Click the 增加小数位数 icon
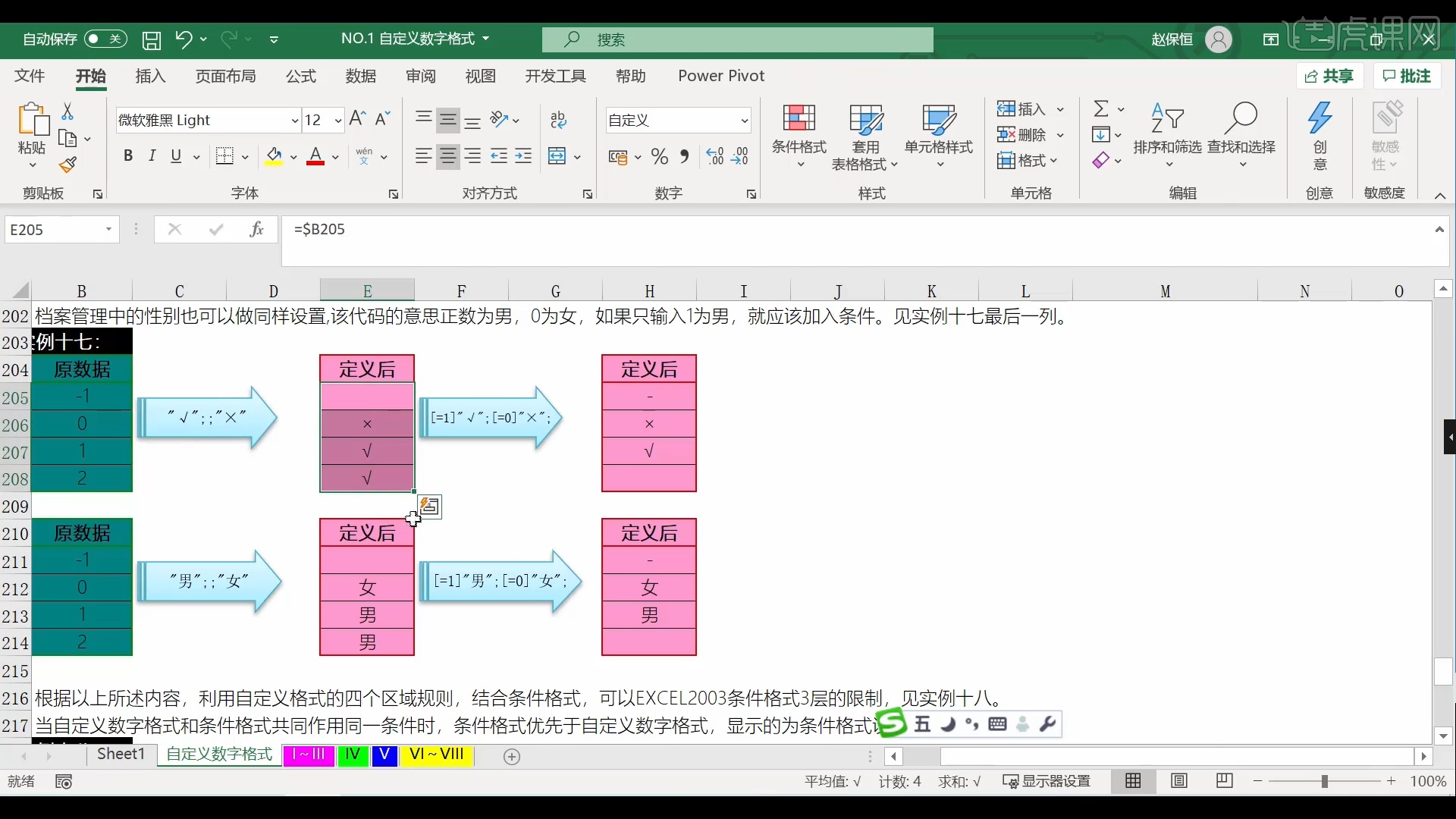The width and height of the screenshot is (1456, 819). [x=714, y=155]
